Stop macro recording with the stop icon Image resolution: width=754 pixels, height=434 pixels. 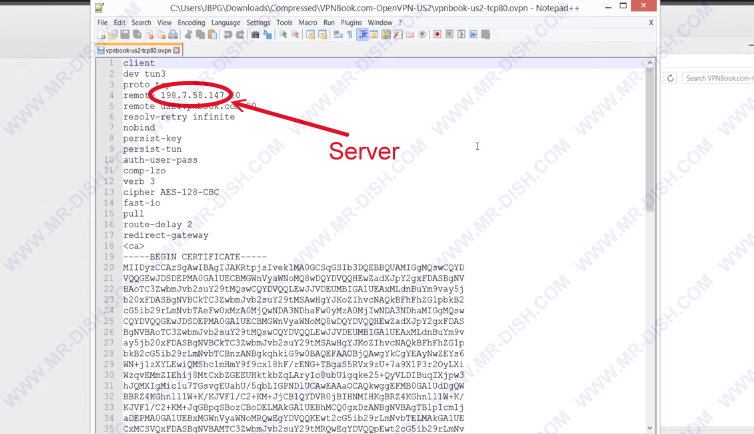(x=449, y=35)
